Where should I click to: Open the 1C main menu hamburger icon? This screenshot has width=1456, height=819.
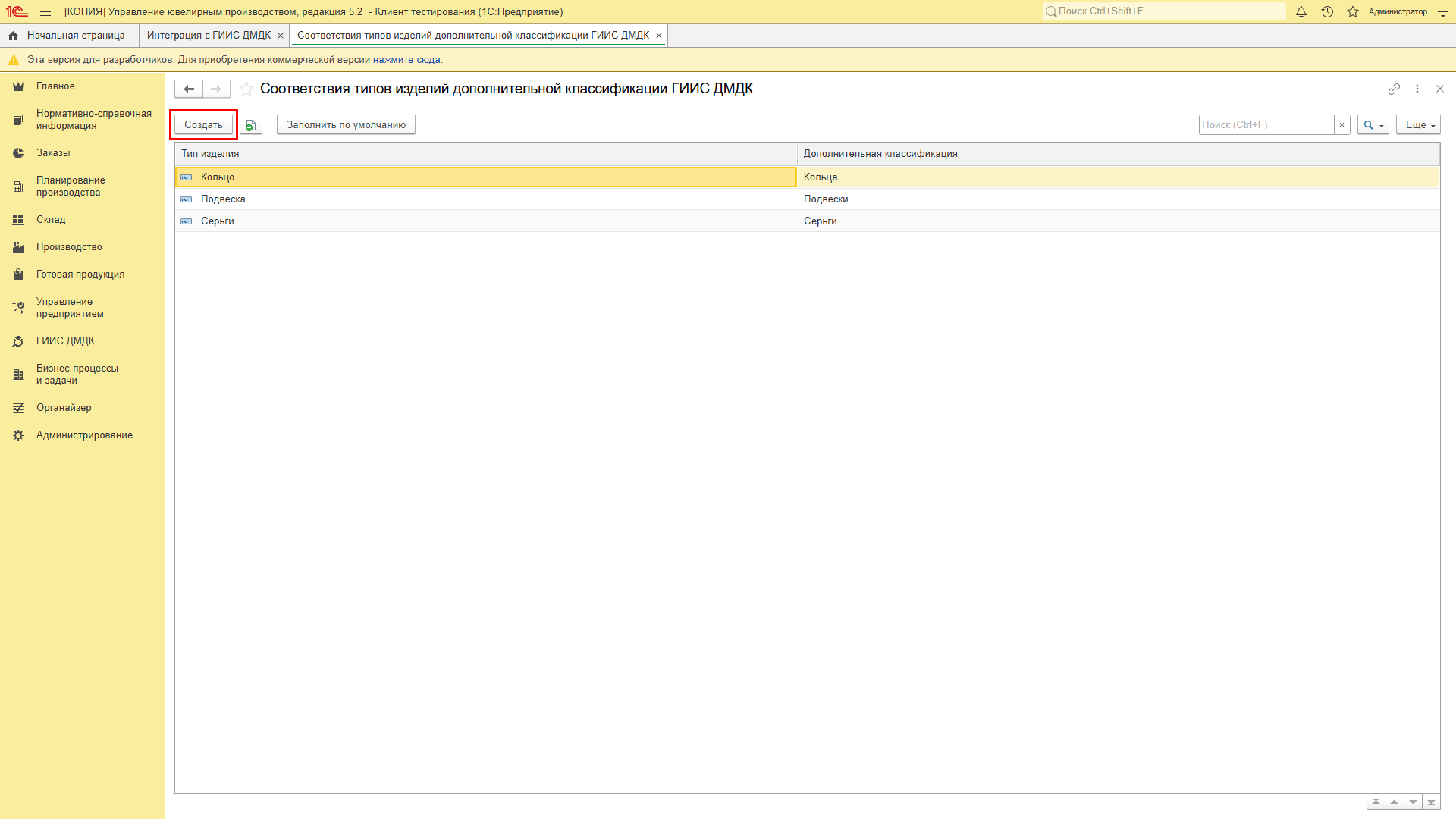pyautogui.click(x=45, y=11)
